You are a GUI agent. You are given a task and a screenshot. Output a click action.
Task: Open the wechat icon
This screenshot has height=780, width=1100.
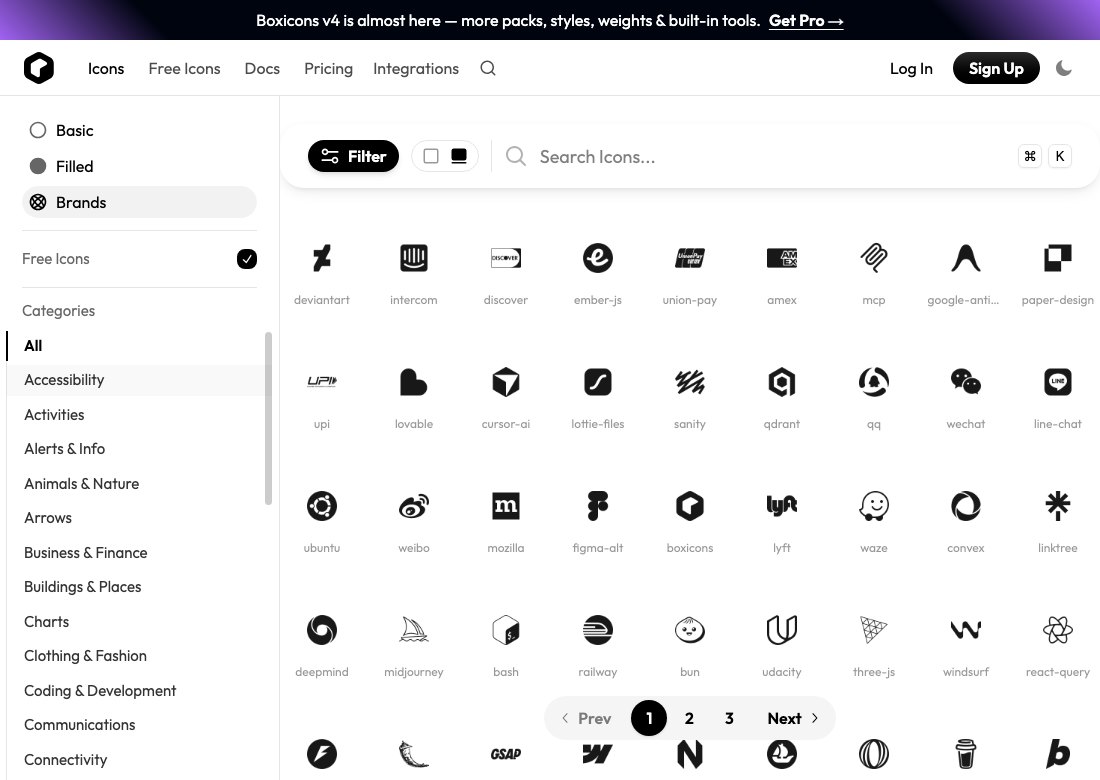coord(966,382)
